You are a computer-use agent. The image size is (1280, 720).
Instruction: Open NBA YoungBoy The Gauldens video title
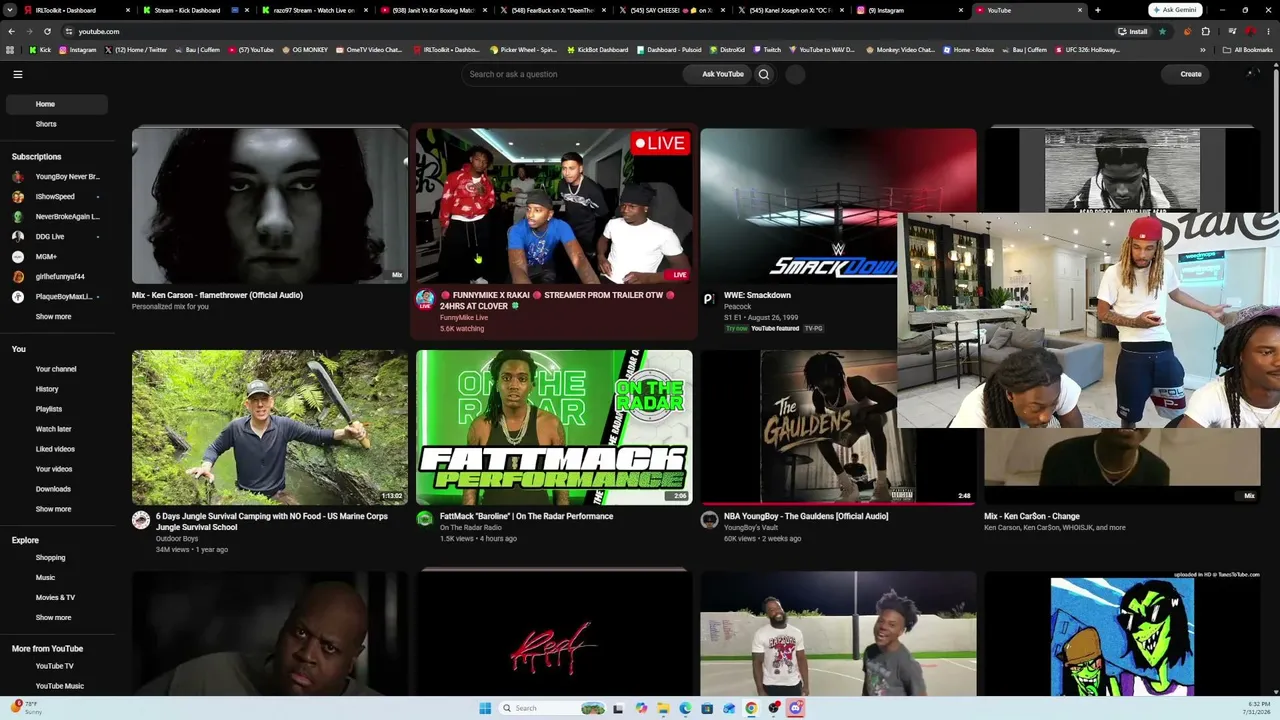click(x=806, y=516)
